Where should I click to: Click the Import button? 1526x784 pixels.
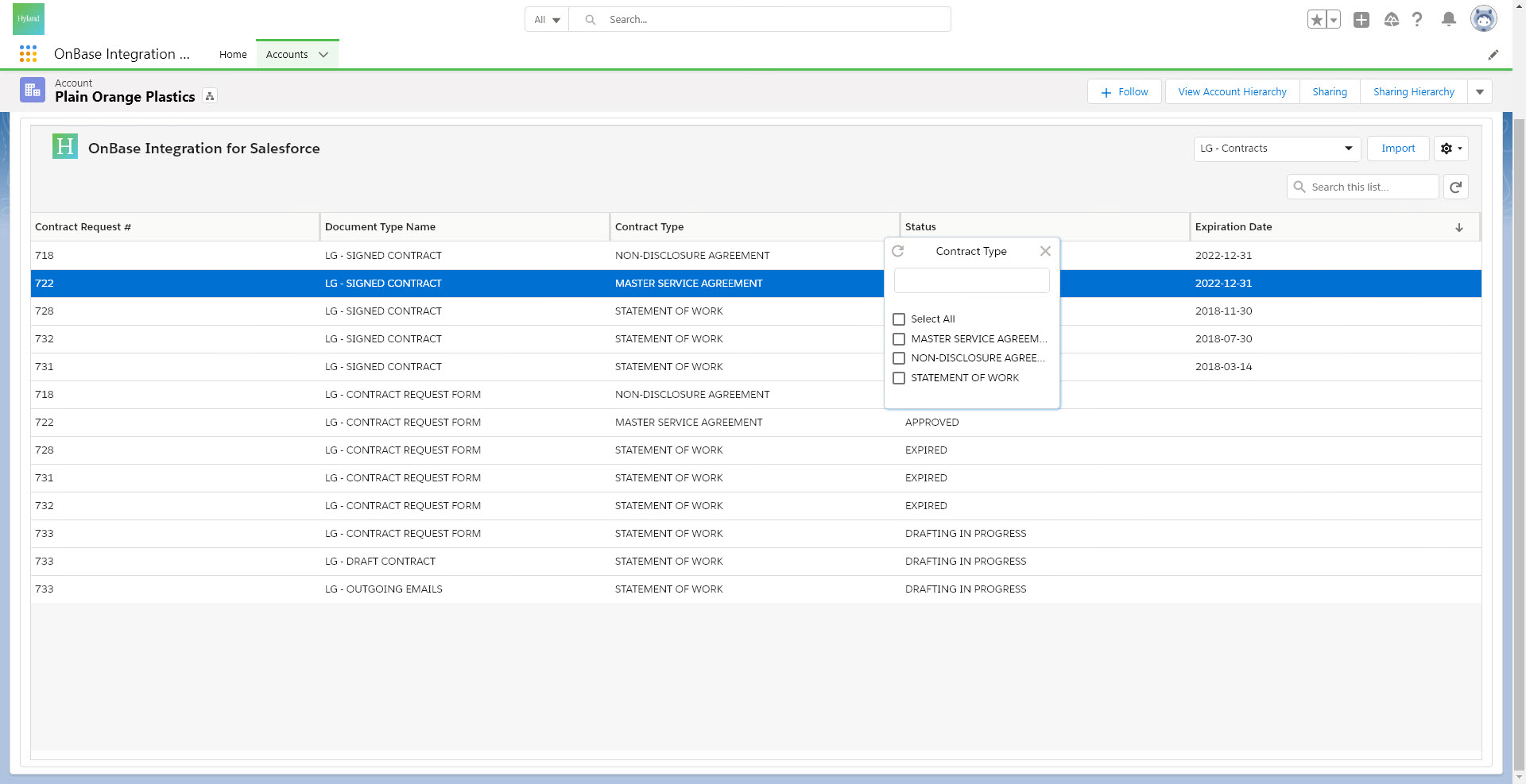(1398, 149)
